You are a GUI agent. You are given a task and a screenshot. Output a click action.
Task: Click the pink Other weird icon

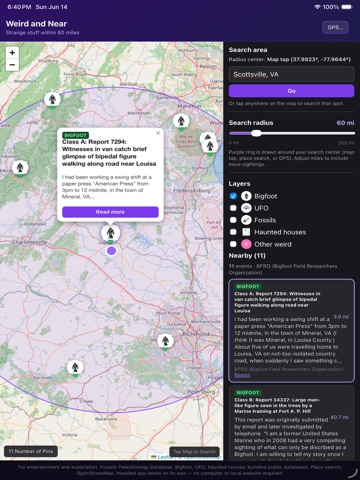[x=246, y=244]
